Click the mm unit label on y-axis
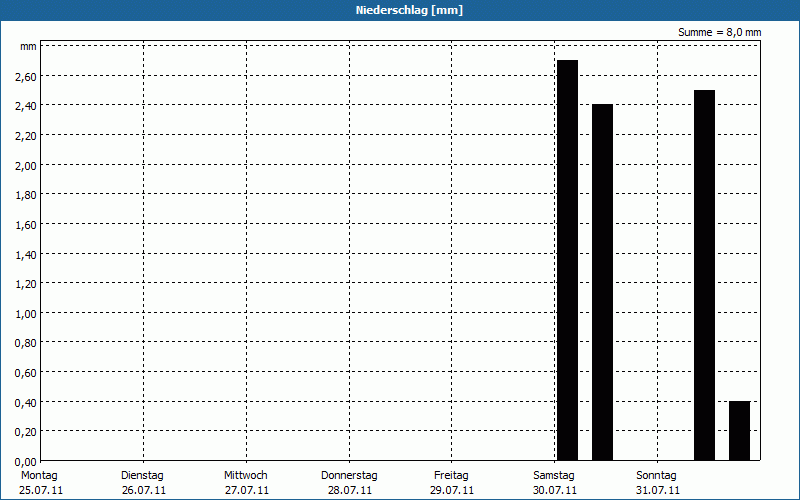 point(29,46)
